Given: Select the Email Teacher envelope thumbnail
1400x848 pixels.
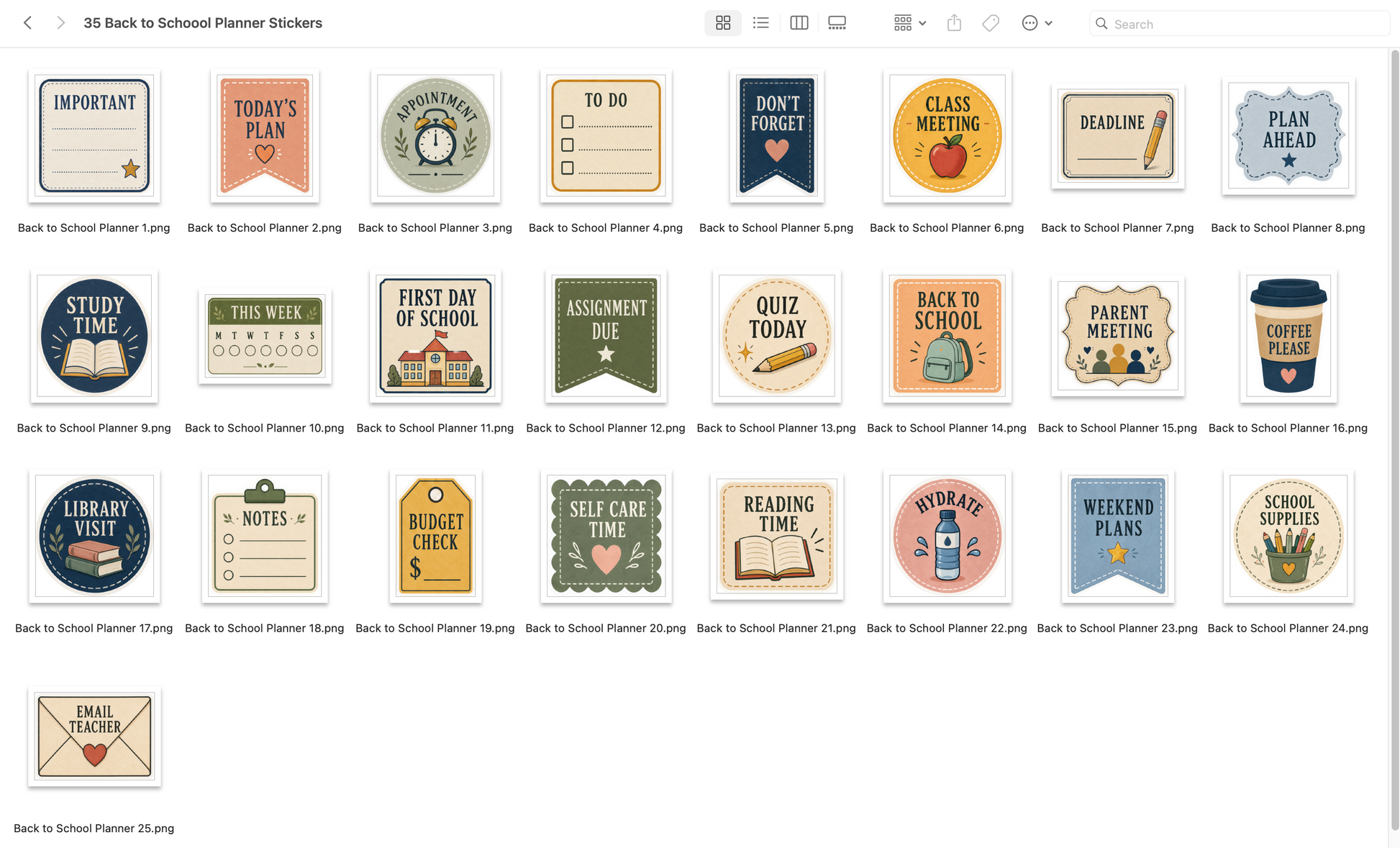Looking at the screenshot, I should (x=94, y=736).
